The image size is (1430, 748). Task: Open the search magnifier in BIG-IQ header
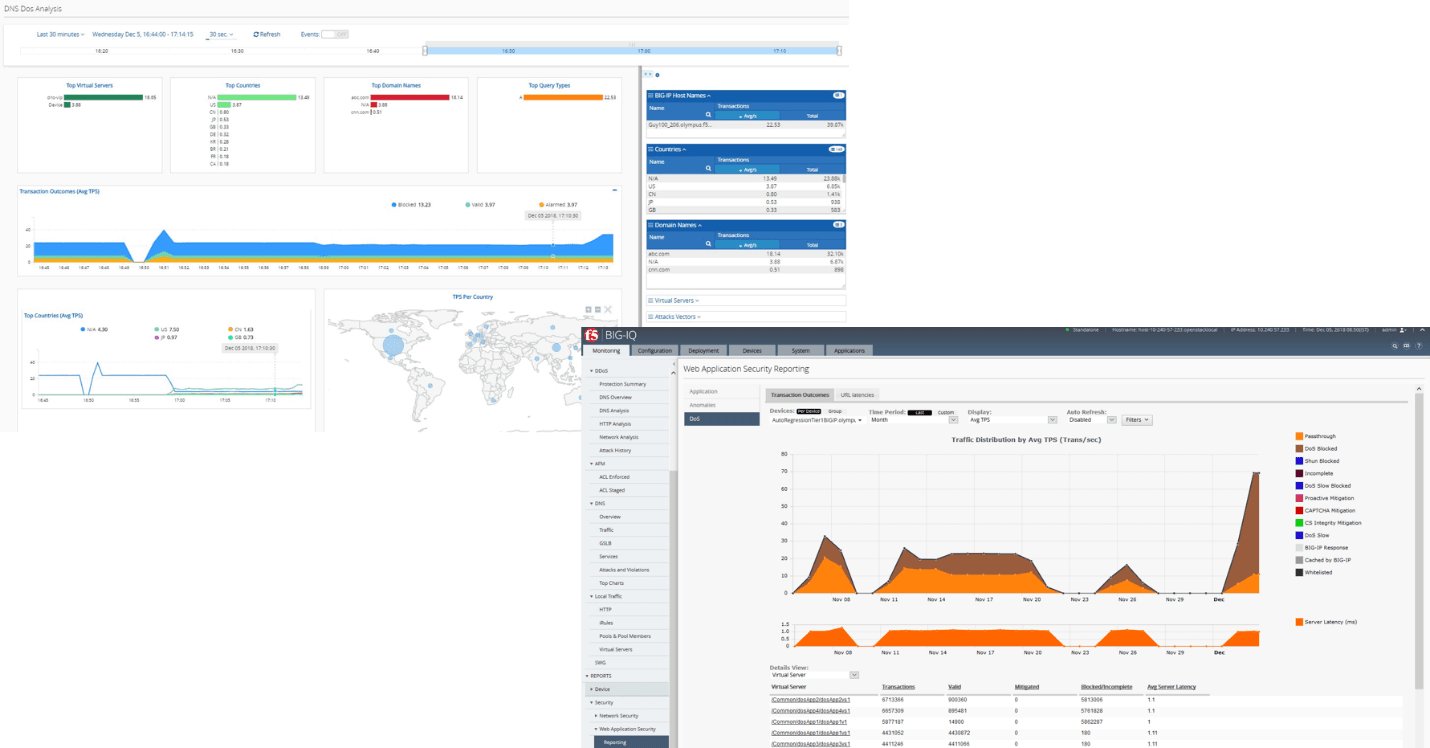point(1394,345)
